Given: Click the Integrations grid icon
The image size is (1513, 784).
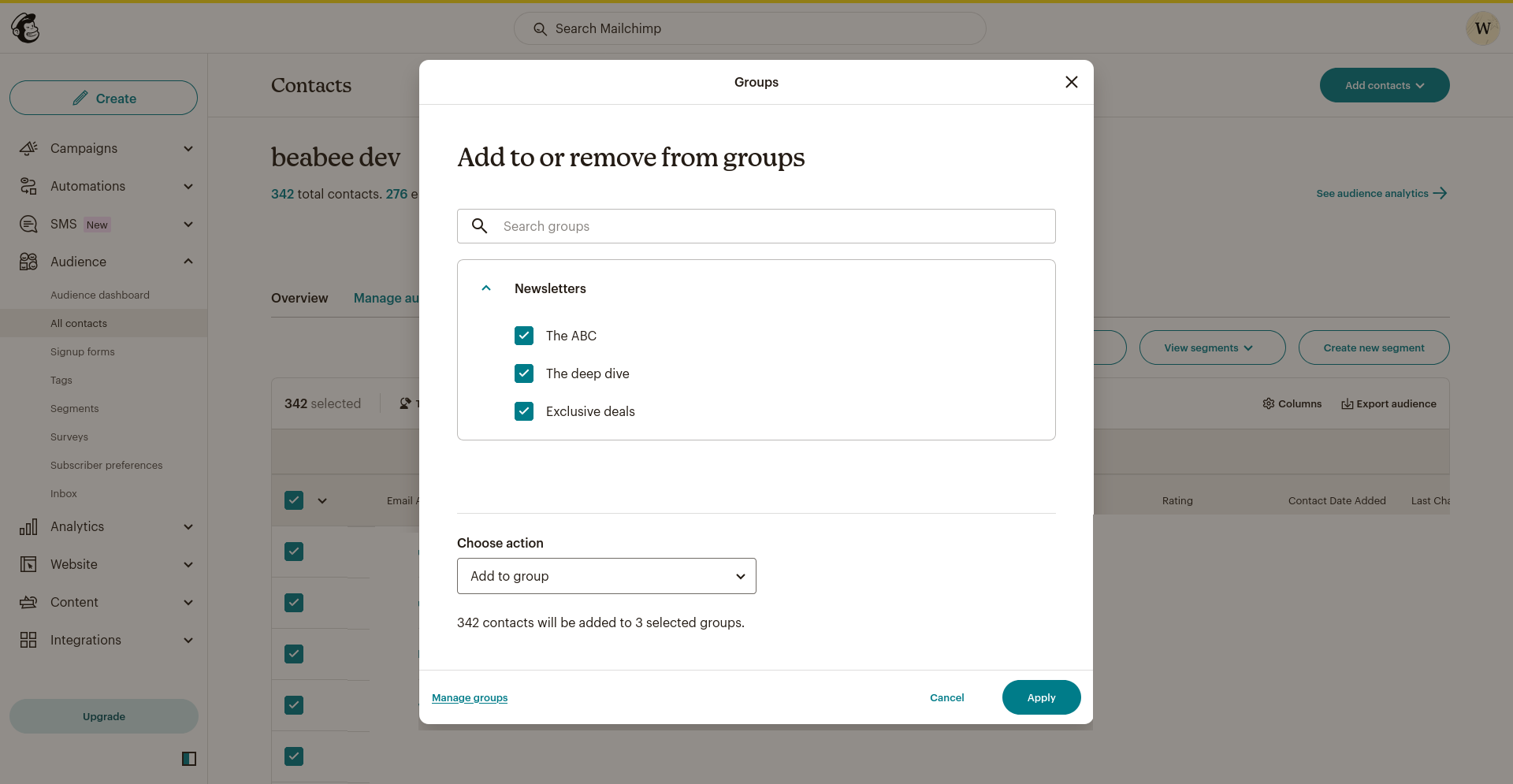Looking at the screenshot, I should (28, 640).
